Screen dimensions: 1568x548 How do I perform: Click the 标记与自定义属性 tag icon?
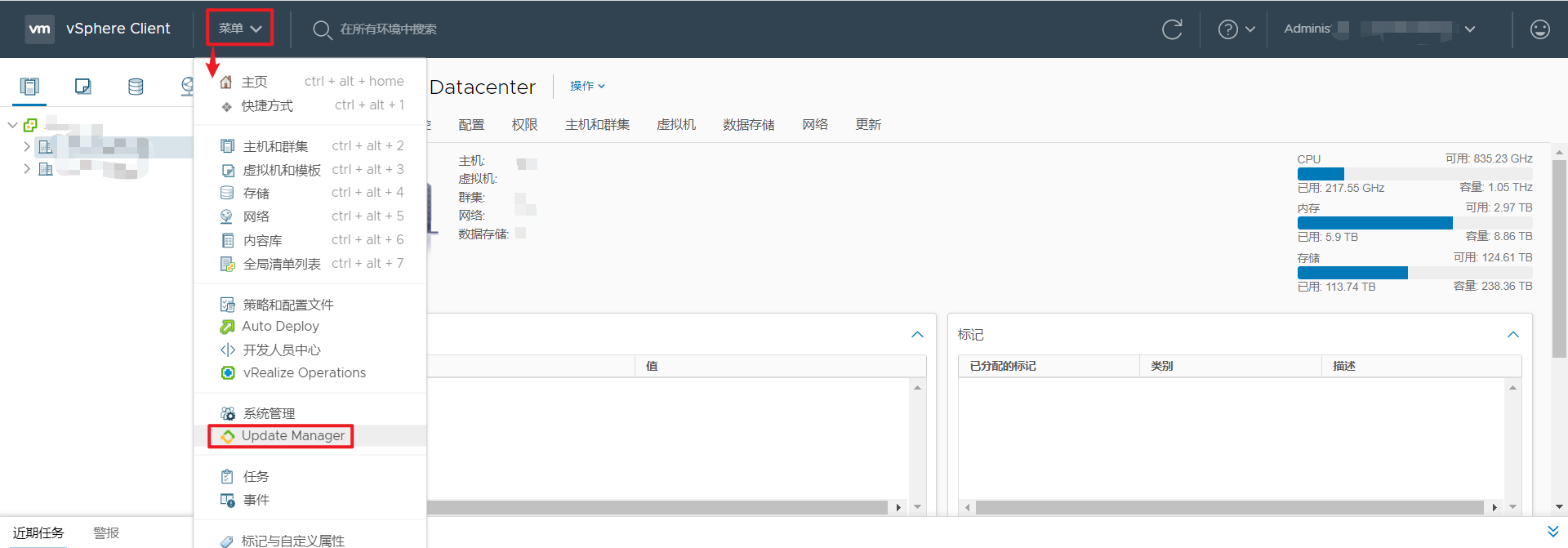tap(227, 541)
